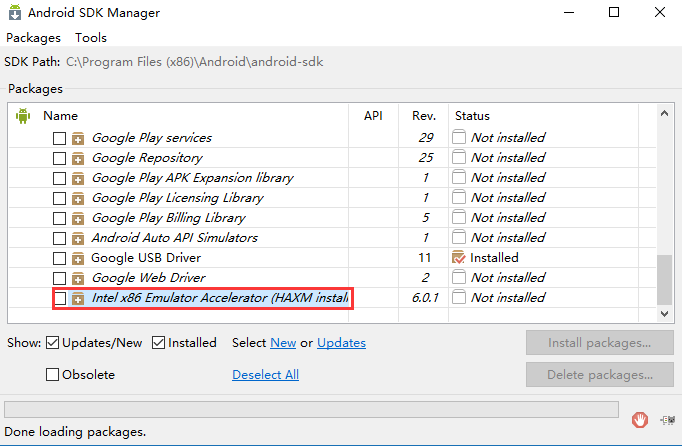
Task: Select the Android Auto API Simulators row name
Action: tap(174, 238)
